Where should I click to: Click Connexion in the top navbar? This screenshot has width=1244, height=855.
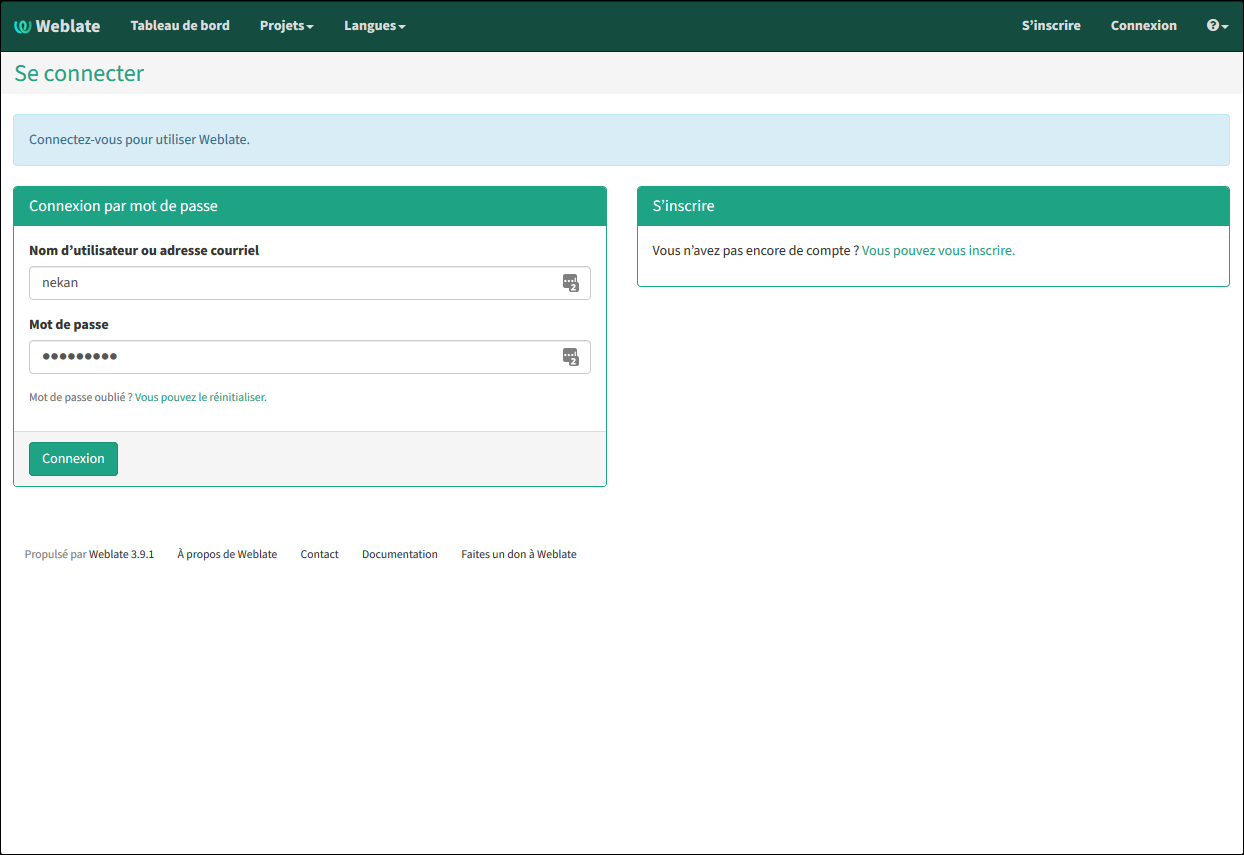(1143, 26)
